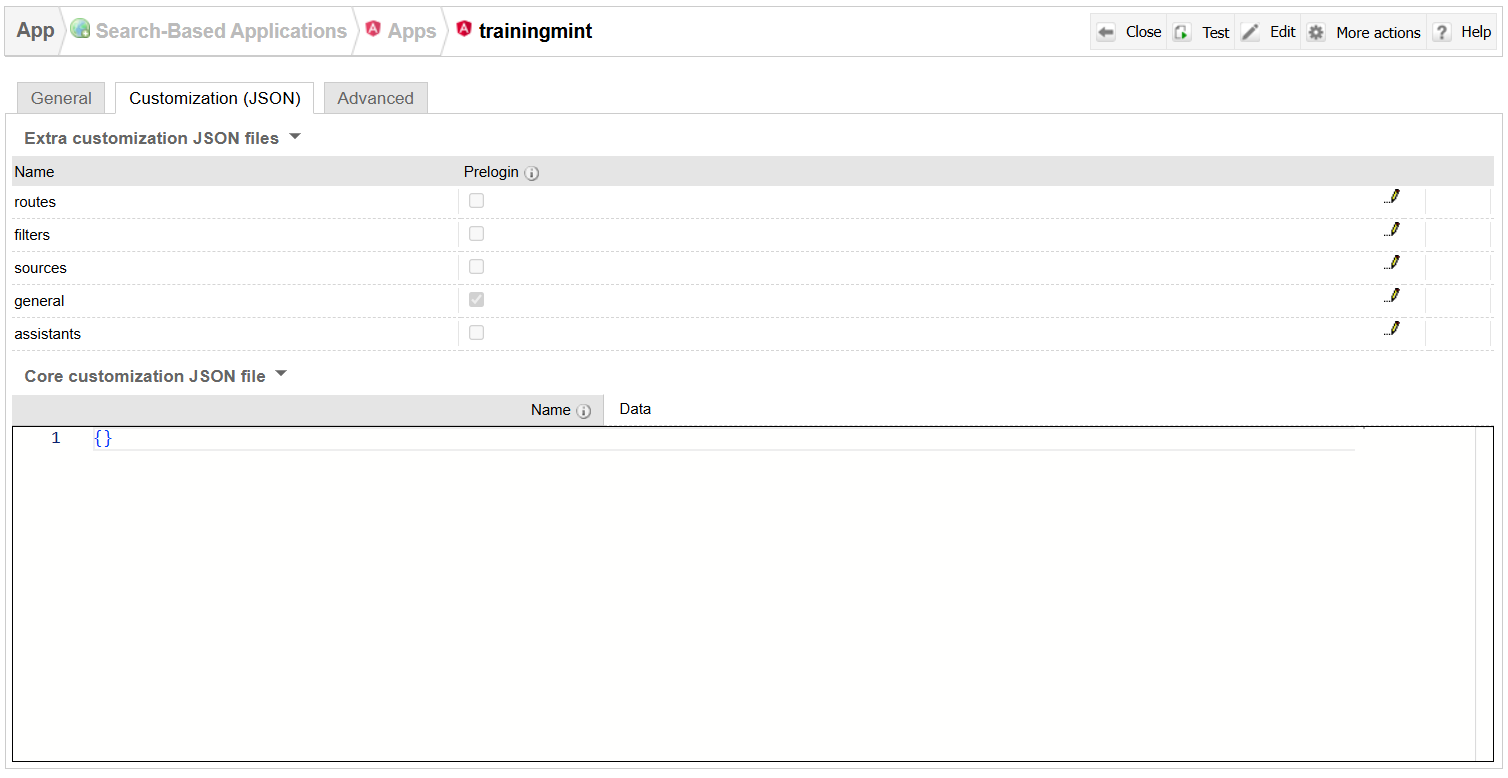The image size is (1508, 778).
Task: Open the Help button
Action: [x=1476, y=32]
